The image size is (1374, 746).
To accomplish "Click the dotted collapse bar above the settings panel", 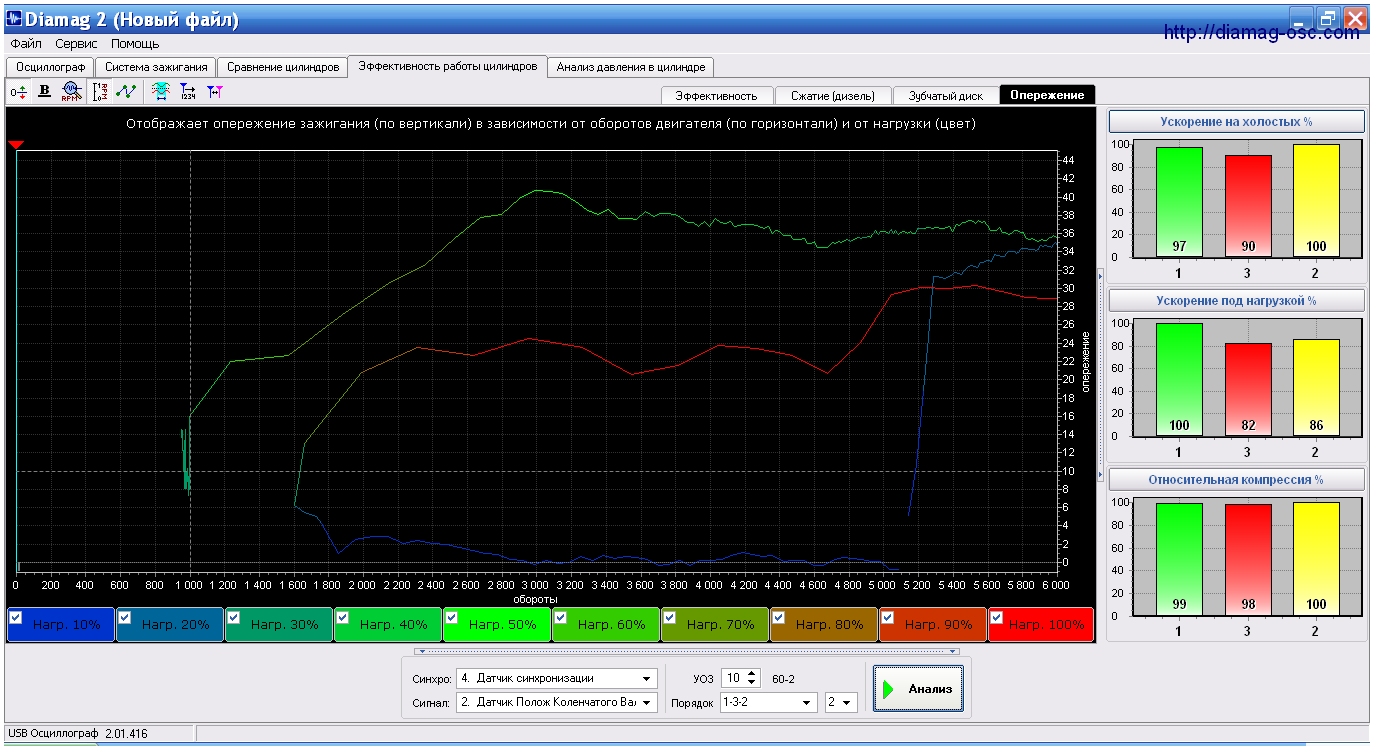I will (x=686, y=651).
